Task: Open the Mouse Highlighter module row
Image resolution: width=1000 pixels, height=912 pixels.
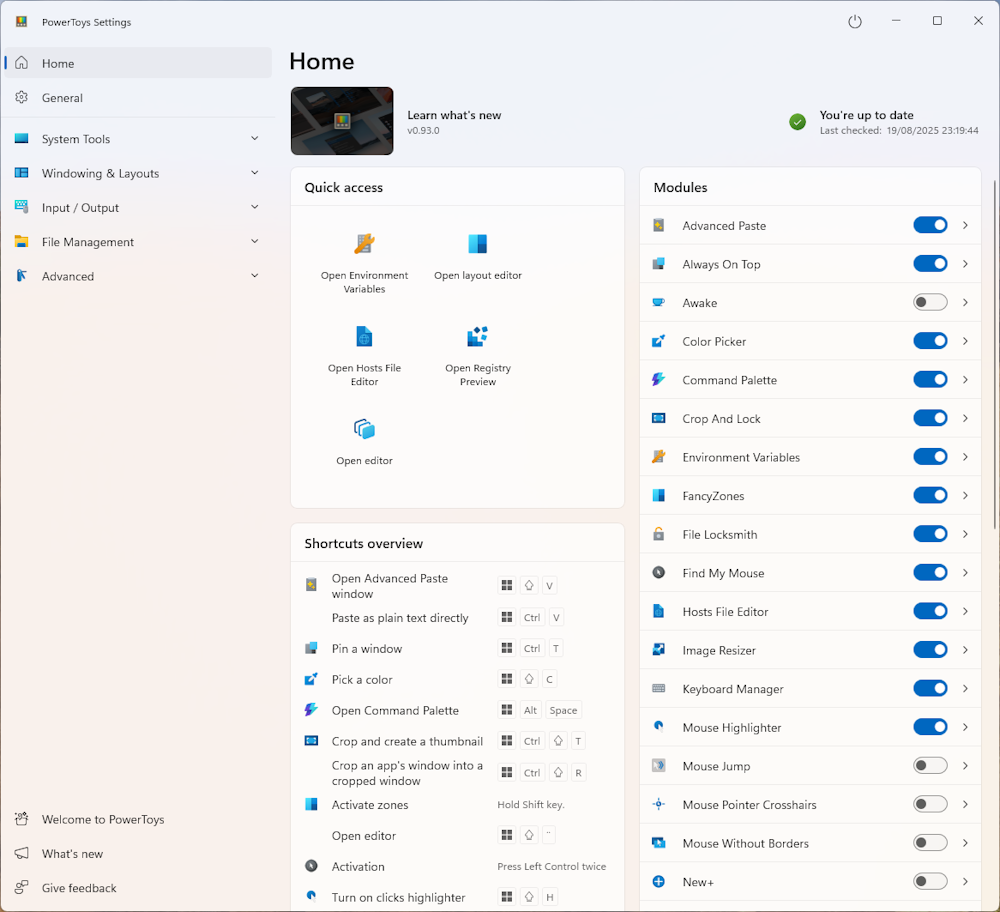Action: (810, 727)
